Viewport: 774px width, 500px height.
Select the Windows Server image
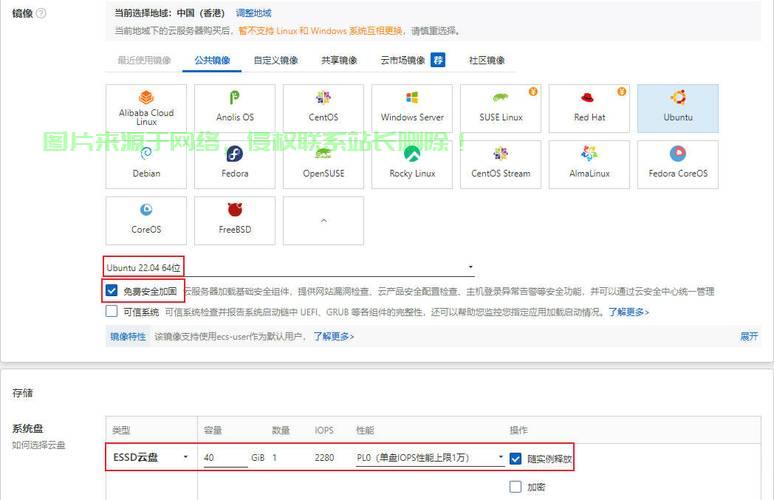(x=412, y=108)
